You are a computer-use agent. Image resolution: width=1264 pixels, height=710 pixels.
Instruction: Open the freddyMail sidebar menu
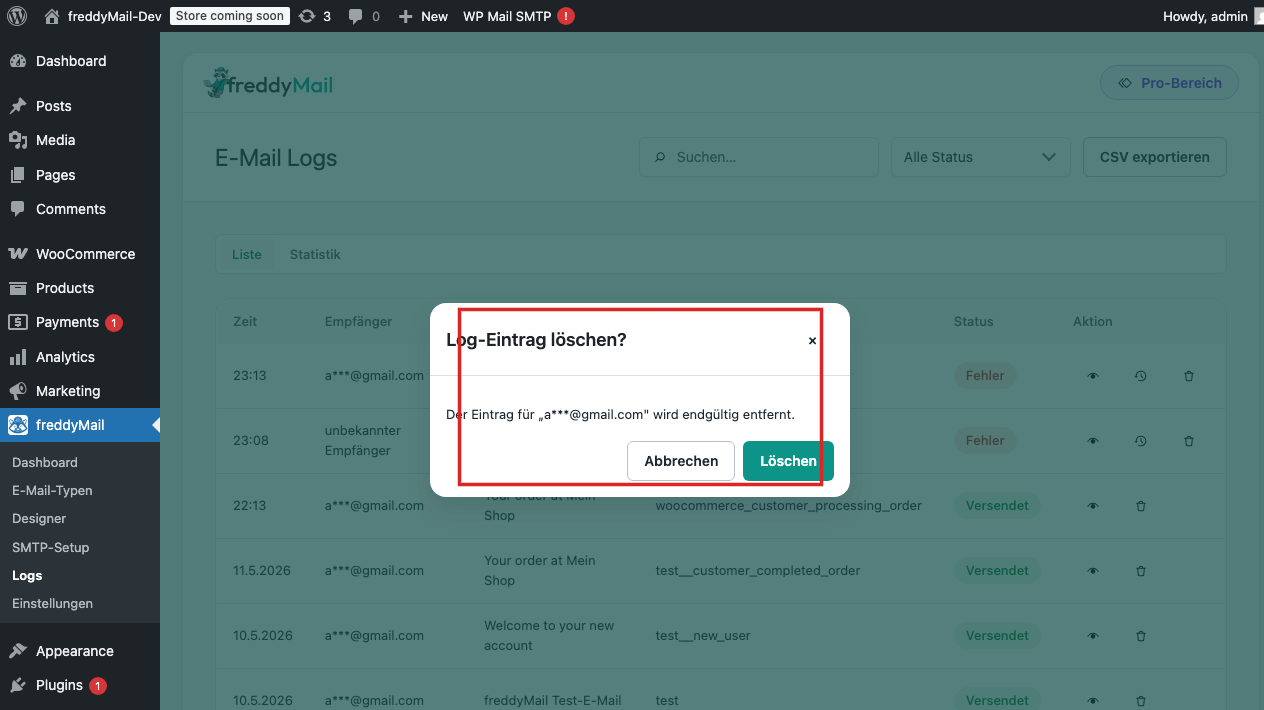point(80,425)
